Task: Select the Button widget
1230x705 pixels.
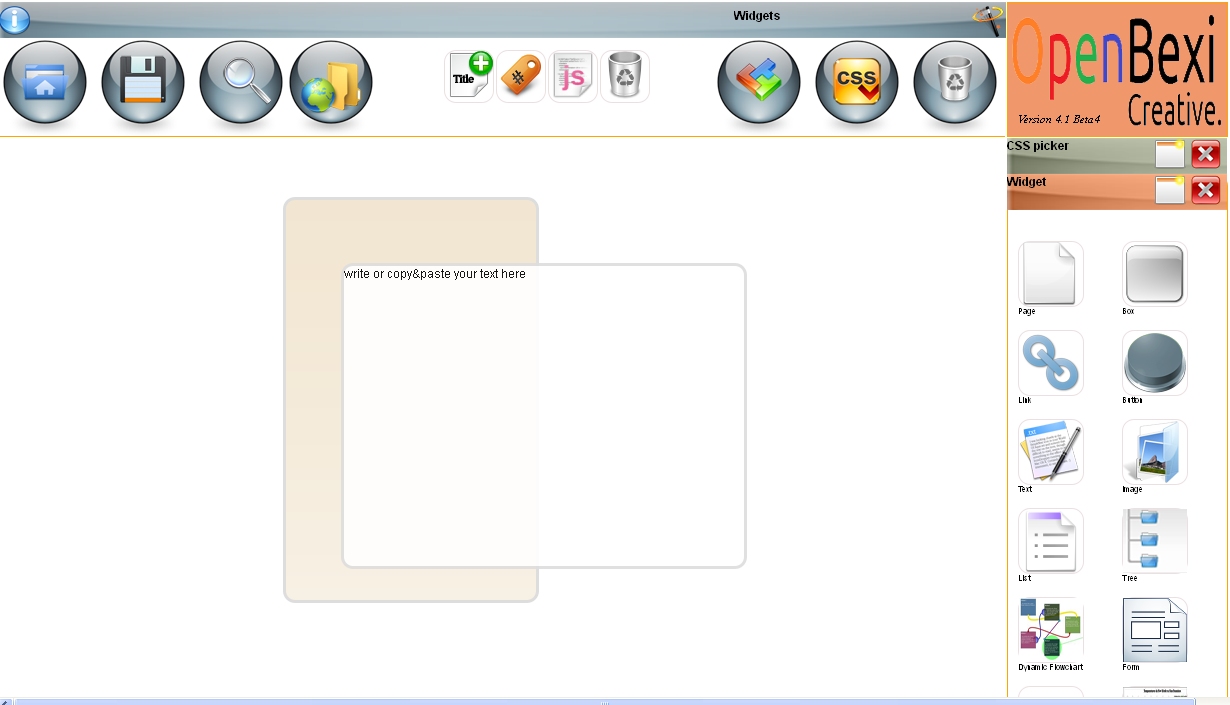Action: (x=1155, y=362)
